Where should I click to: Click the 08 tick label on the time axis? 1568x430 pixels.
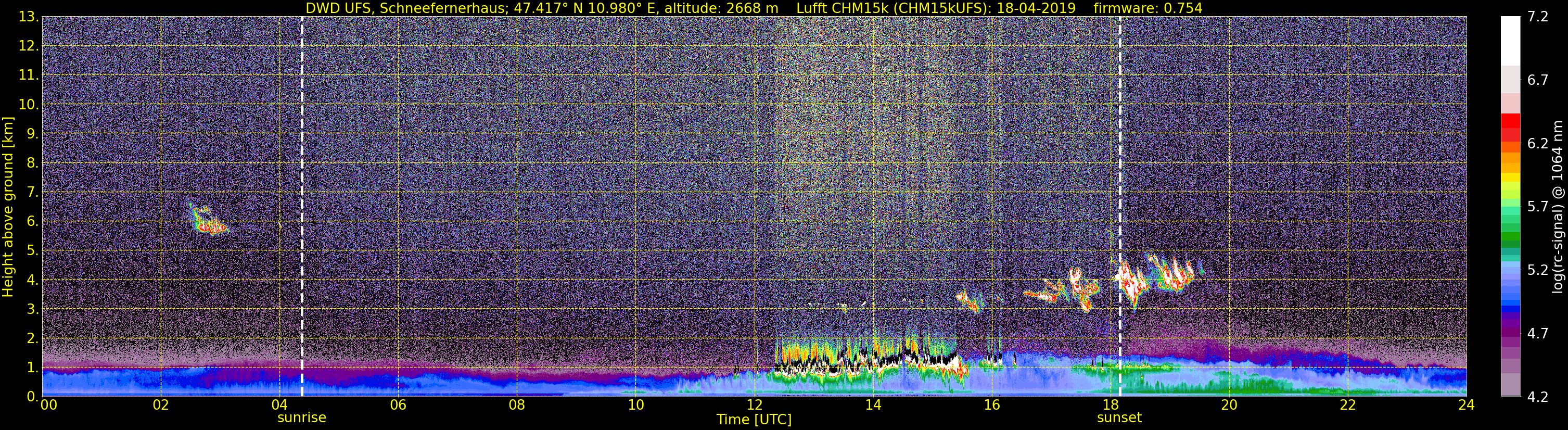(517, 406)
